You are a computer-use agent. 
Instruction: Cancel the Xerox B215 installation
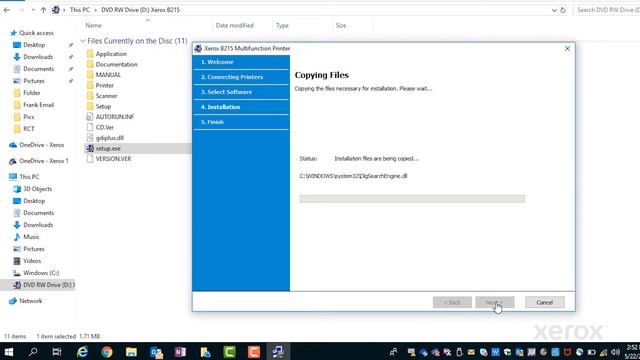pyautogui.click(x=544, y=302)
